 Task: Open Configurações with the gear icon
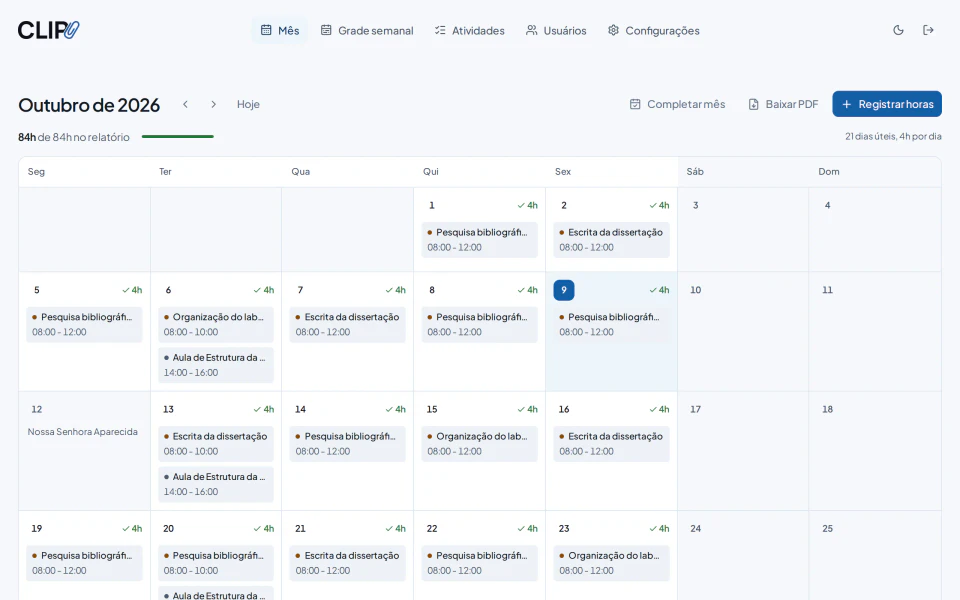653,31
